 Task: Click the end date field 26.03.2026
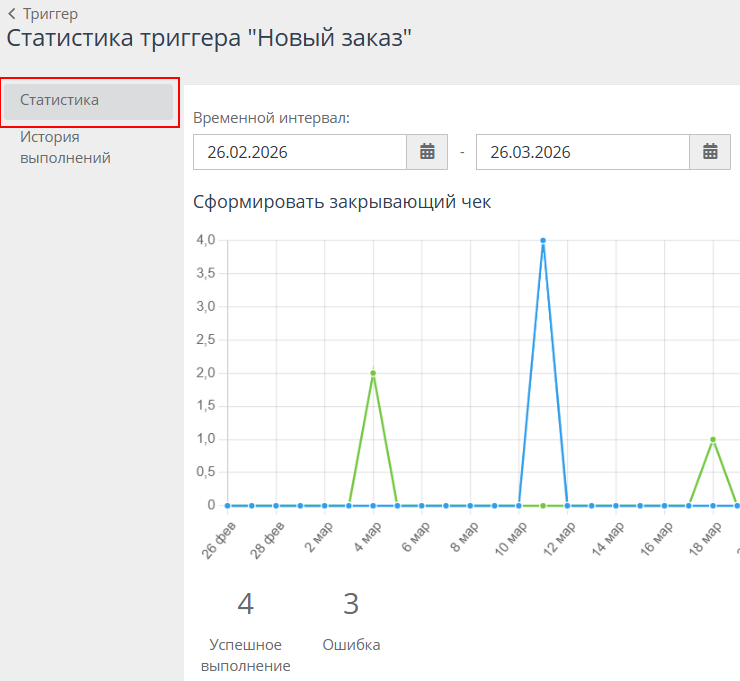click(583, 152)
